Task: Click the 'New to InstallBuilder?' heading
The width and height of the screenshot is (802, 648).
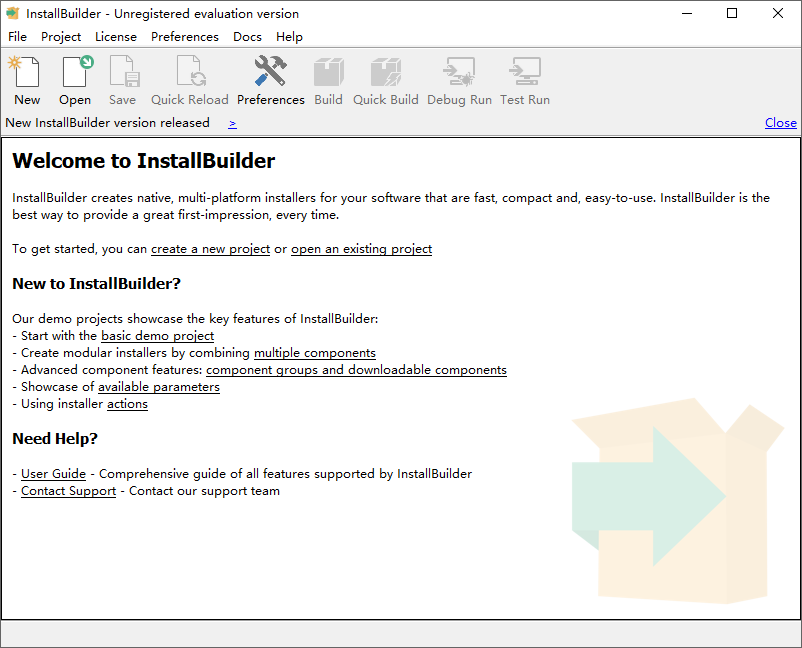Action: coord(97,283)
